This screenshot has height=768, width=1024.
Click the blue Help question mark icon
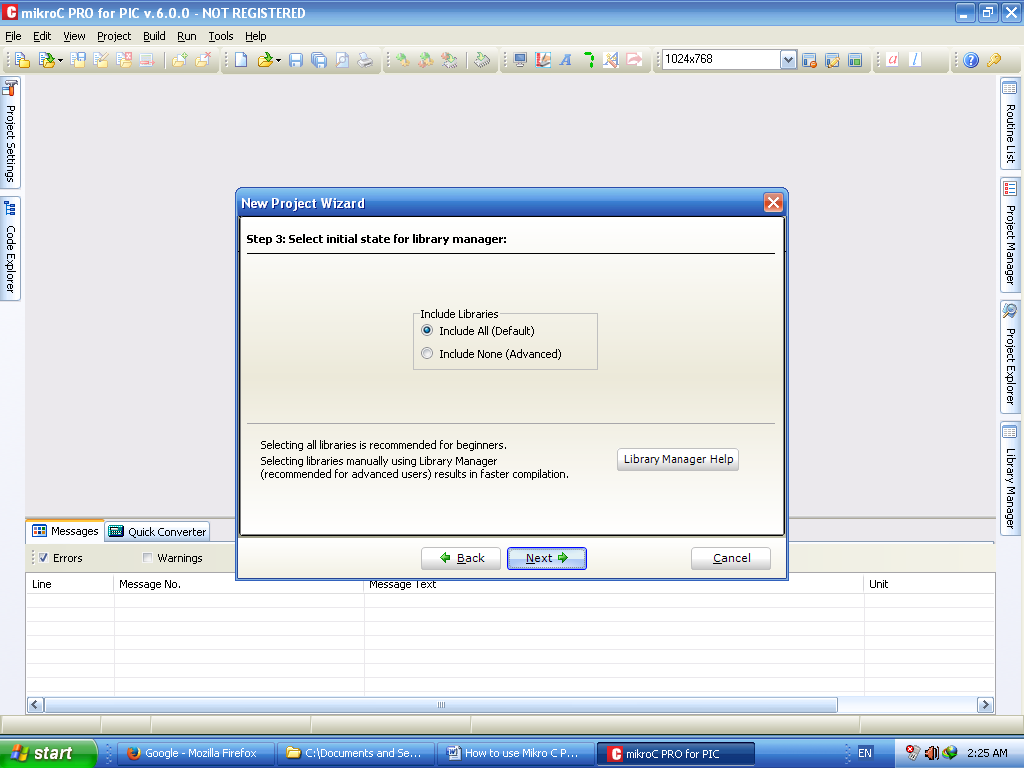click(x=971, y=60)
